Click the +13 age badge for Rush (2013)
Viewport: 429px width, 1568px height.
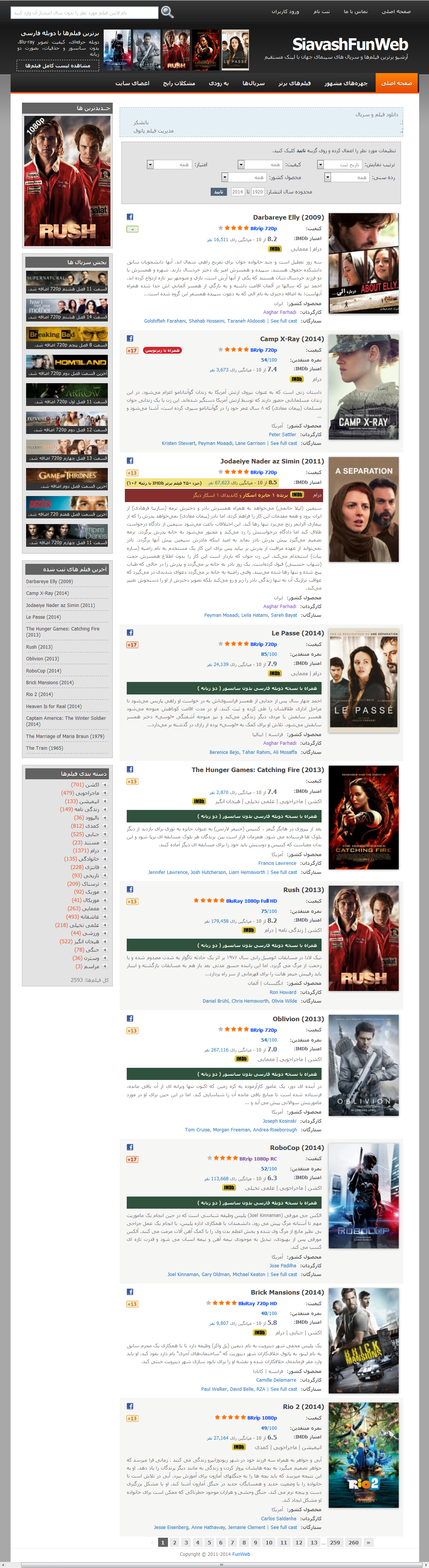click(132, 902)
